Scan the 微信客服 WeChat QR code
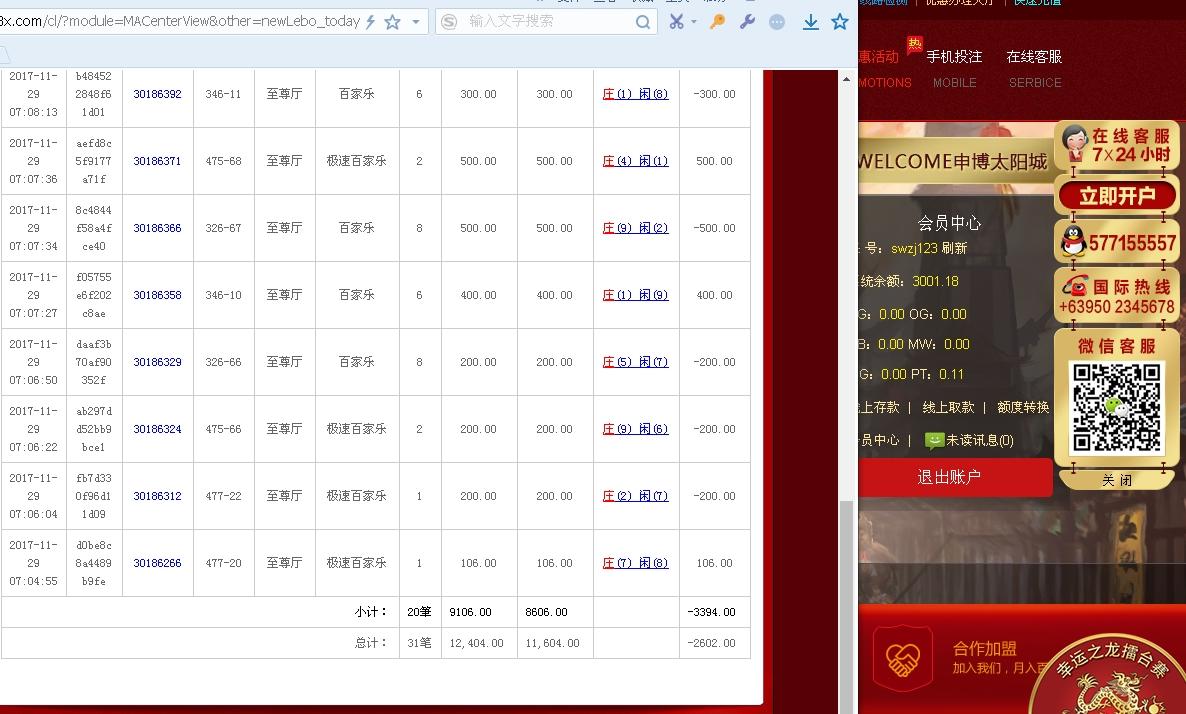 click(x=1115, y=407)
